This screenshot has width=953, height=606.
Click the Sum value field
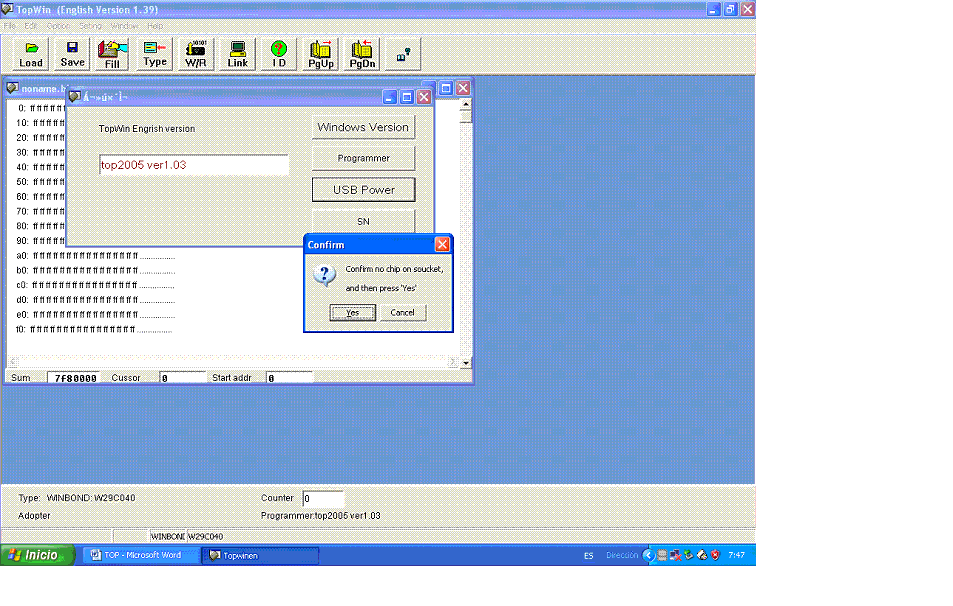(x=74, y=377)
